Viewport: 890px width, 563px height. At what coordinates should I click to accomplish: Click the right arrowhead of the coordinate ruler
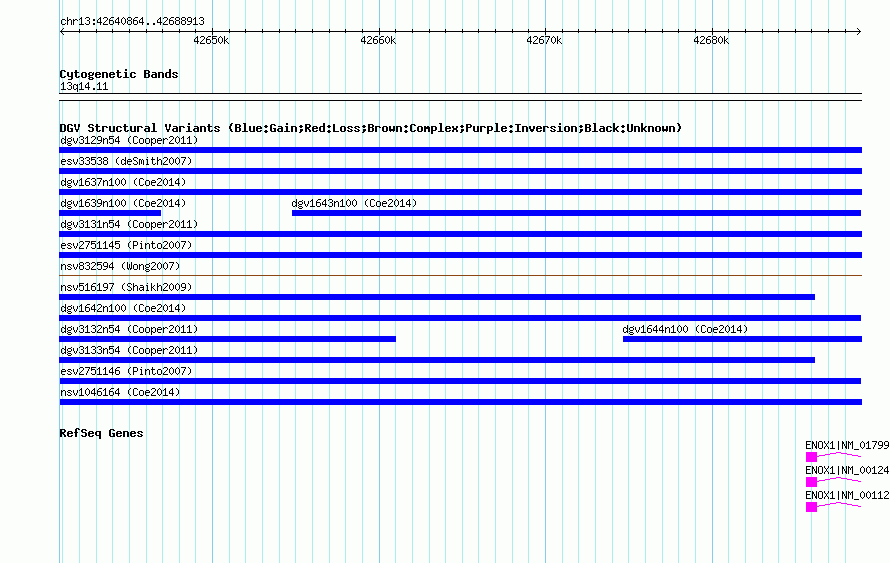pyautogui.click(x=859, y=31)
